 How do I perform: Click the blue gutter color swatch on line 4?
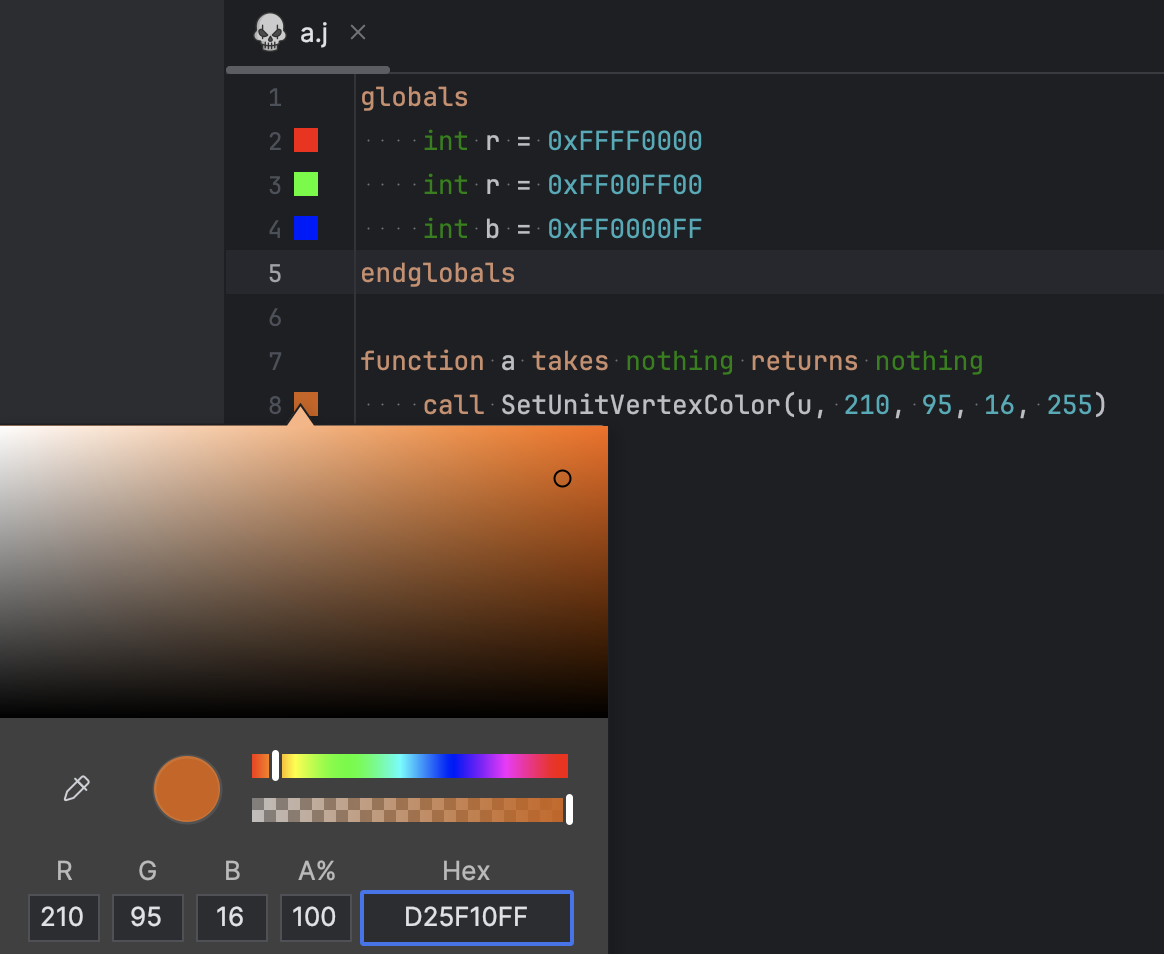point(306,229)
